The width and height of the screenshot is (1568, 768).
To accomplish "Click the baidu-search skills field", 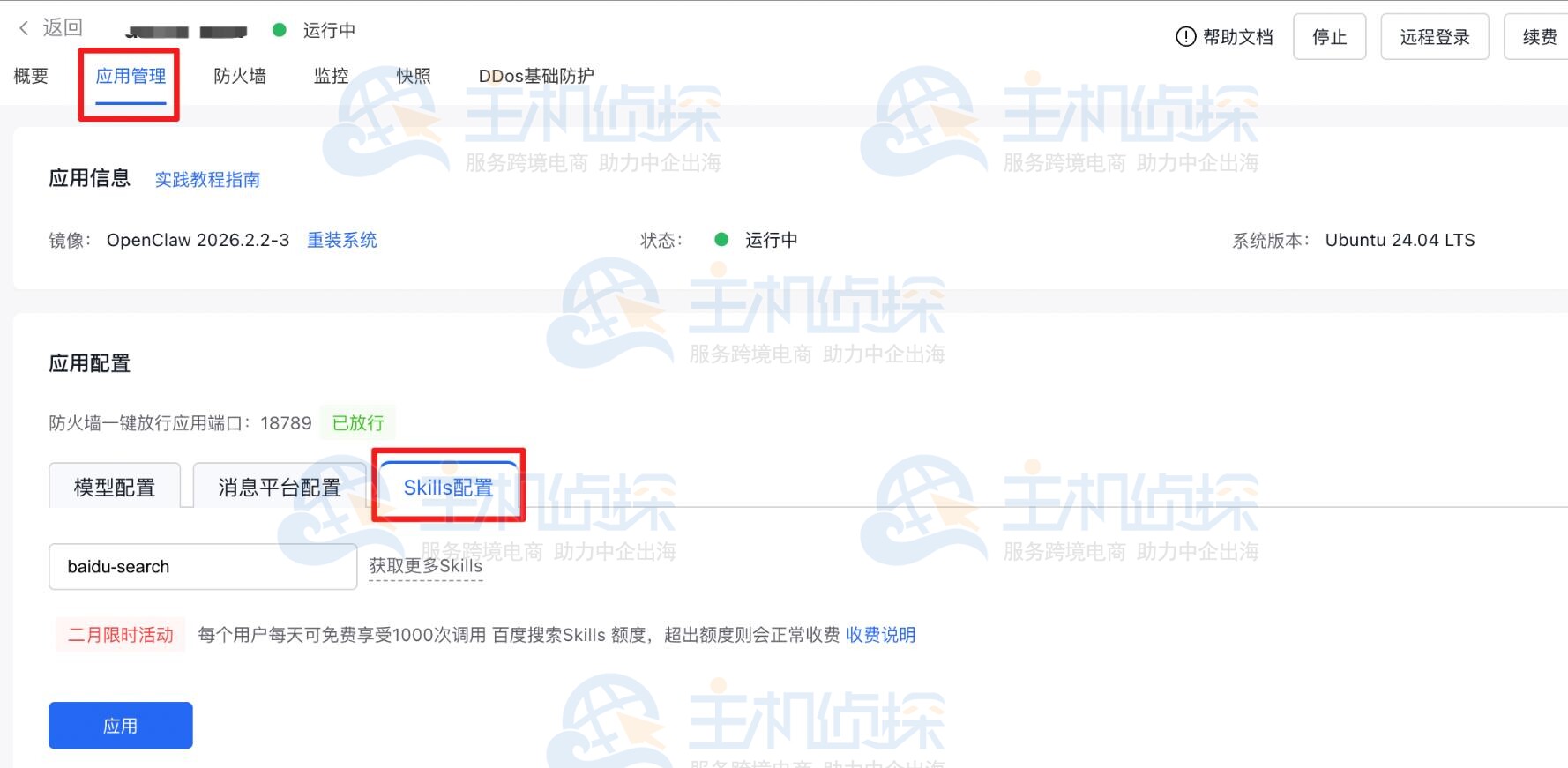I will click(x=203, y=566).
